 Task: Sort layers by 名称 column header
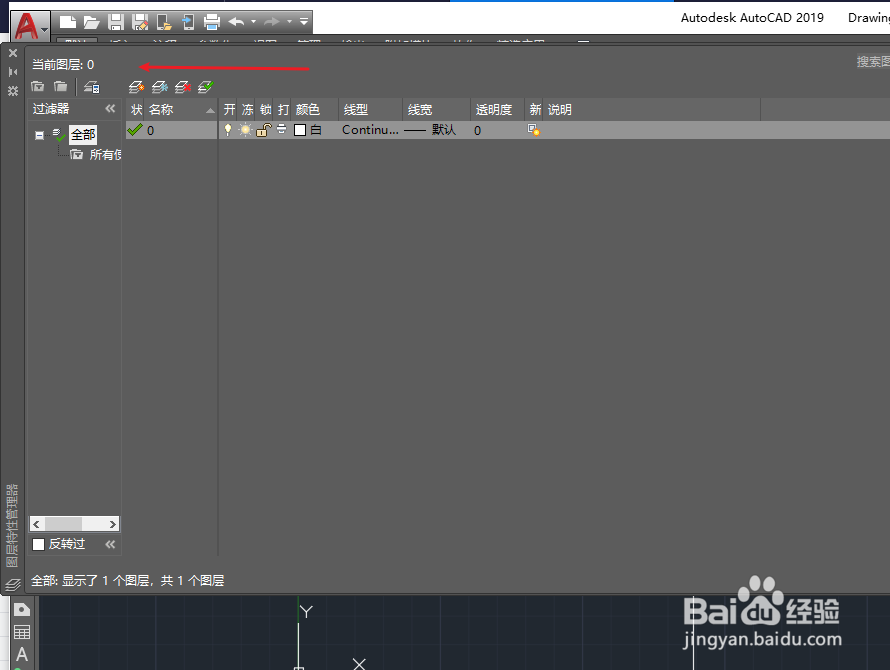click(181, 110)
